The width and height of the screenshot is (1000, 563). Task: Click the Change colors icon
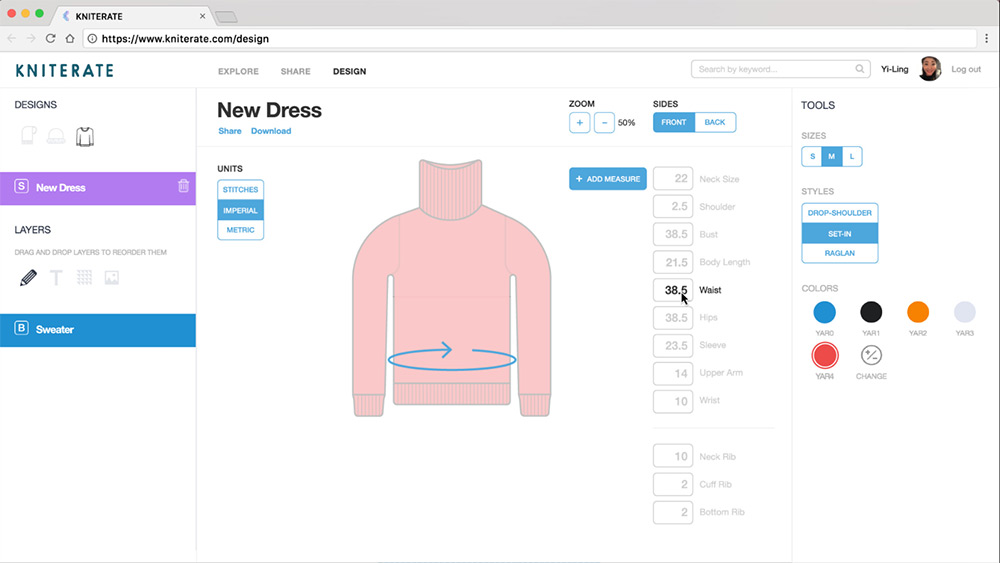[x=871, y=355]
